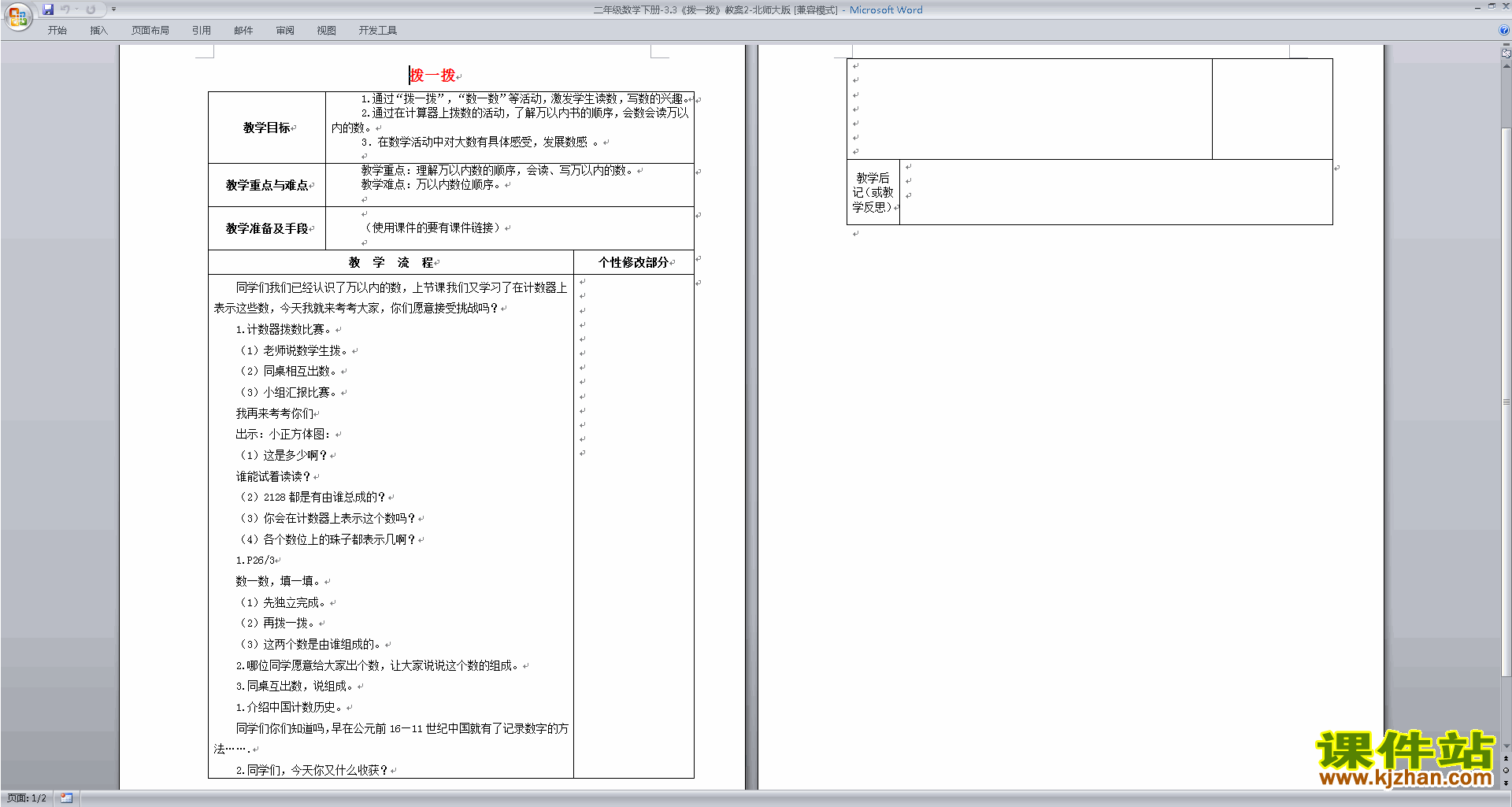This screenshot has width=1512, height=807.
Task: Switch to the 页面布局 tab
Action: (150, 31)
